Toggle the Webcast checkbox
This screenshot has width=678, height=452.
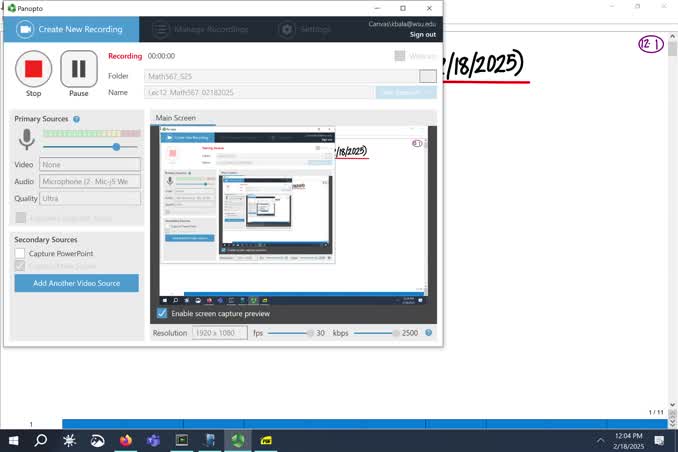pos(400,56)
